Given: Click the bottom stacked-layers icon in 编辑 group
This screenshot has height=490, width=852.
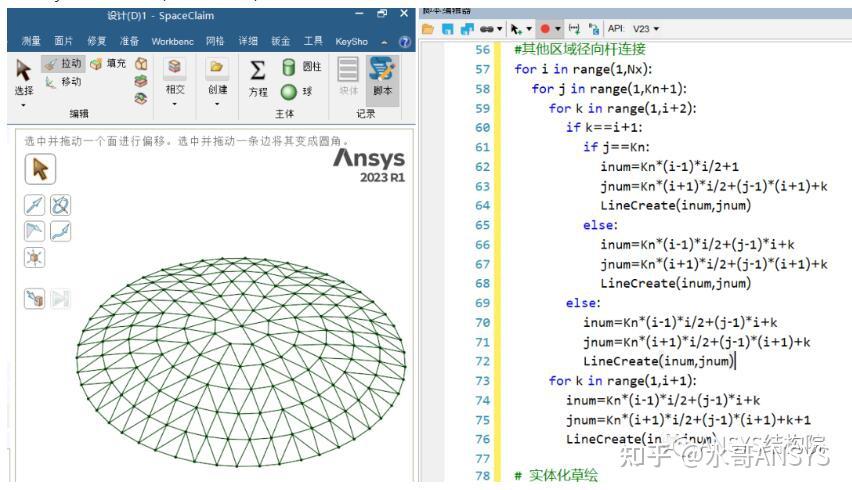Looking at the screenshot, I should tap(141, 98).
